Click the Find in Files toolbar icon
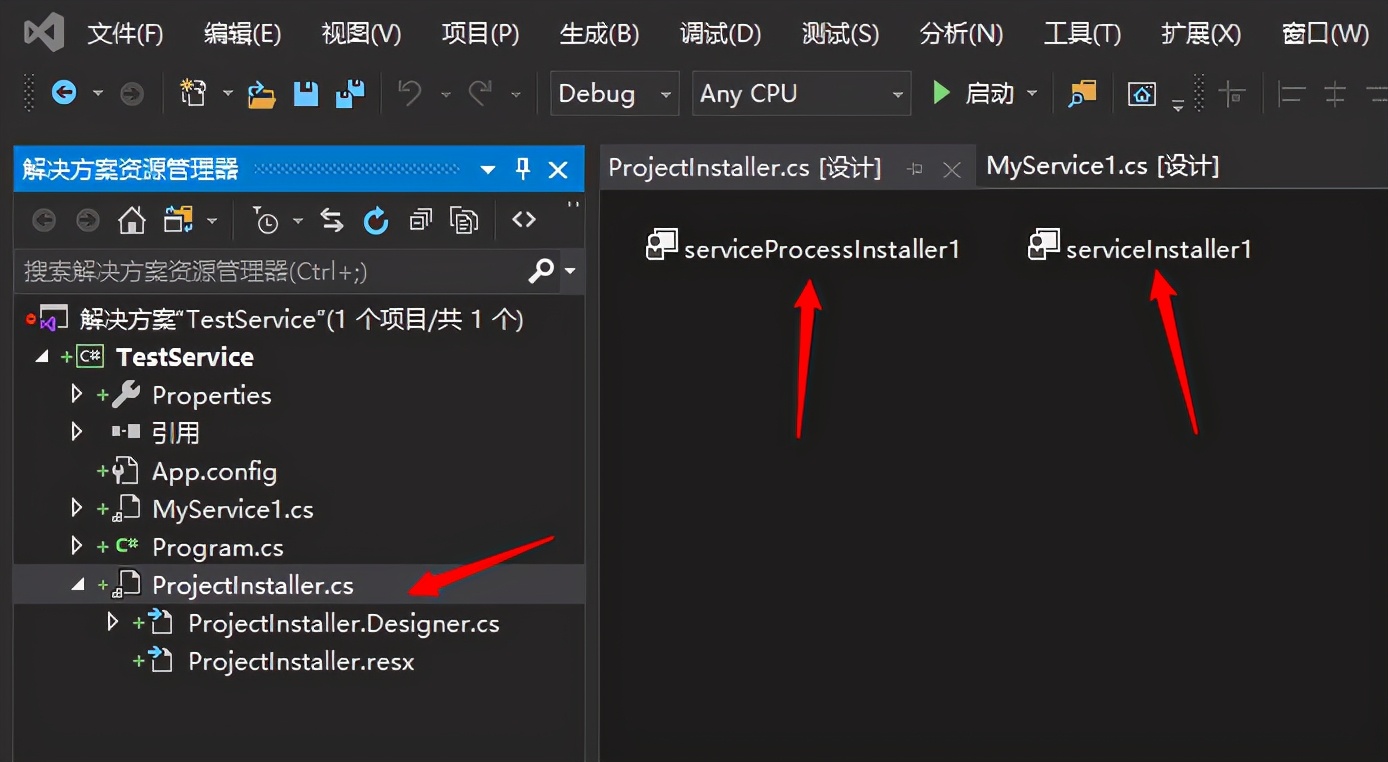1388x762 pixels. (x=1082, y=94)
